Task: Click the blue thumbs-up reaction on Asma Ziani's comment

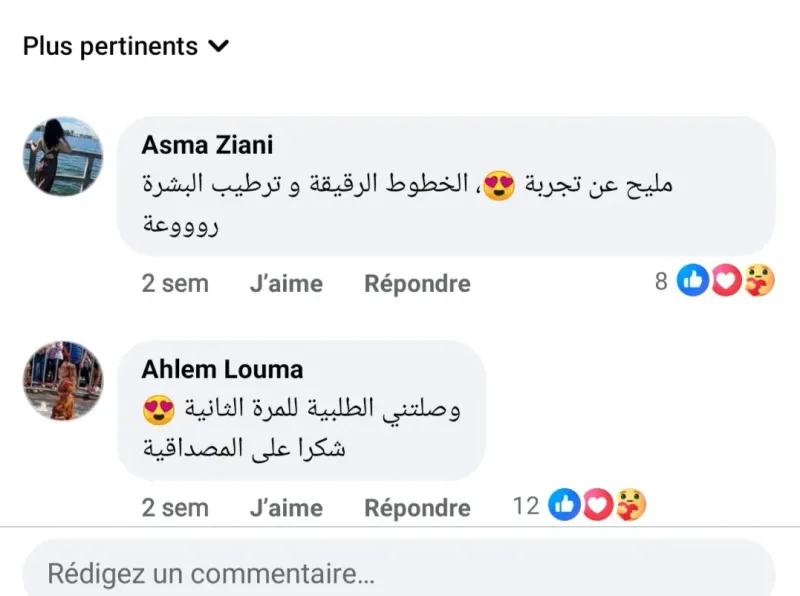Action: pos(693,283)
